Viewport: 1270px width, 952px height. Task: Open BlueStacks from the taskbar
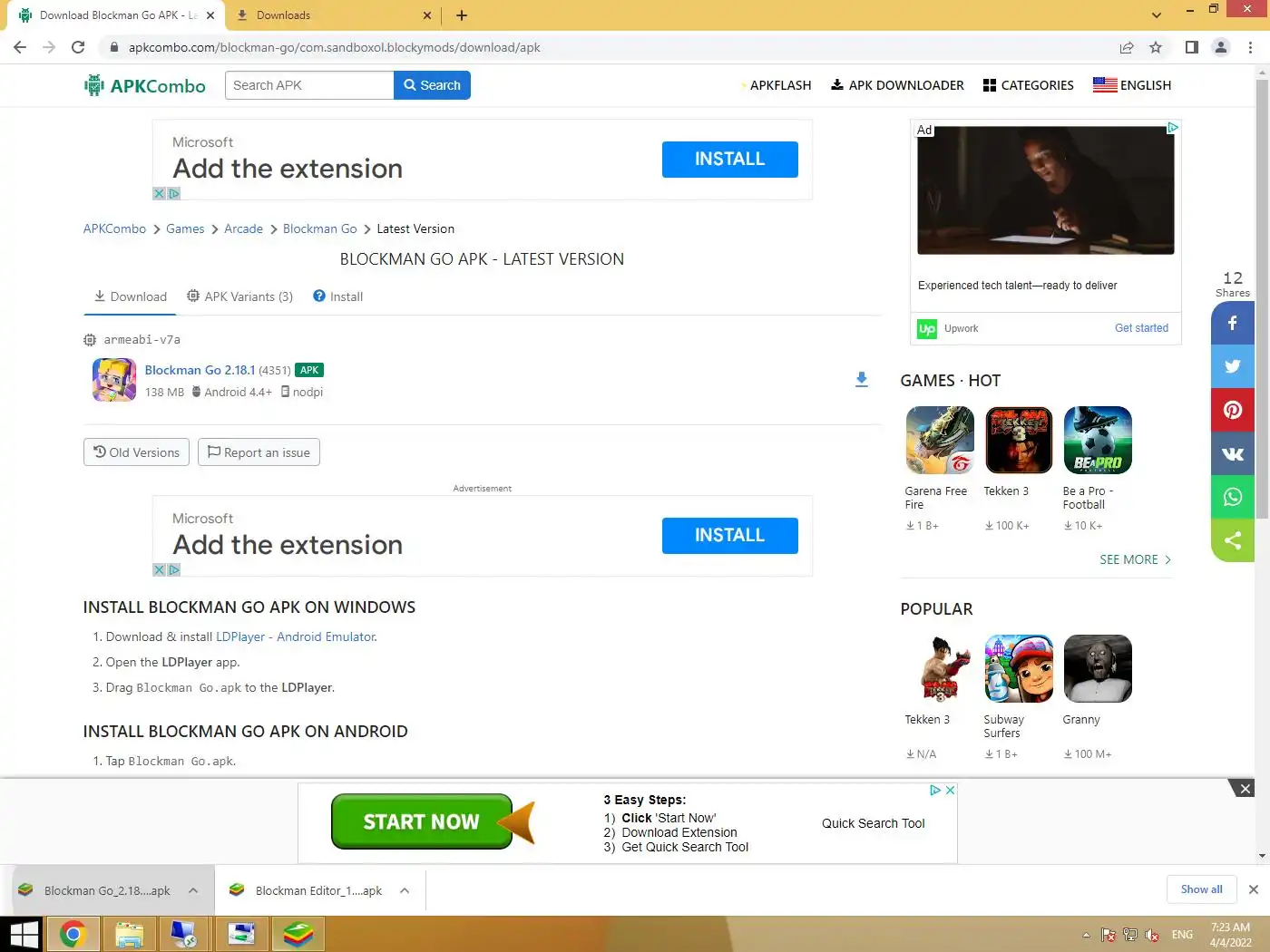click(298, 934)
